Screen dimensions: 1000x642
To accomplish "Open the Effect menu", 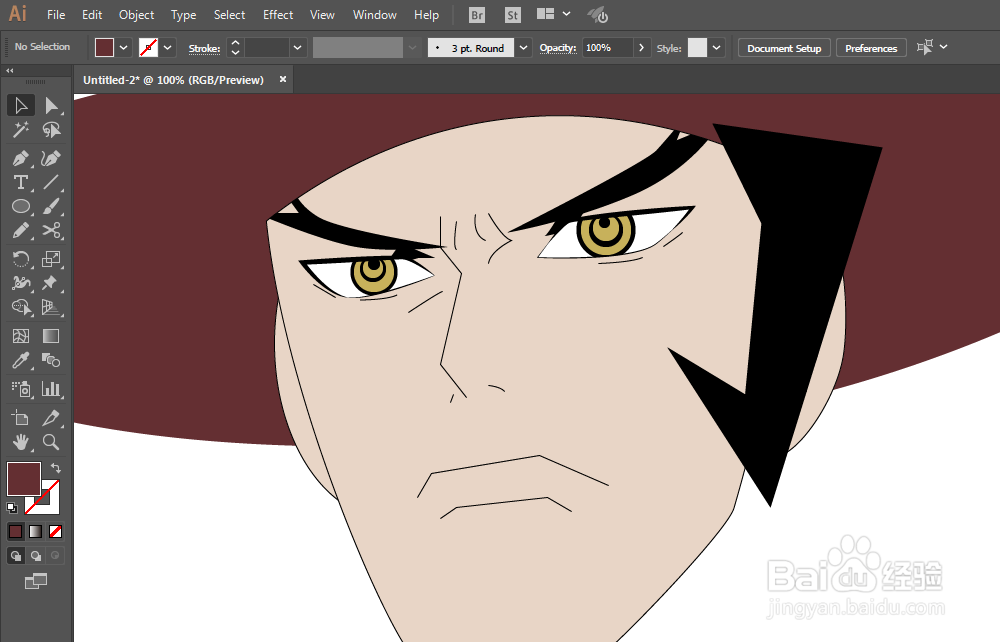I will (278, 15).
